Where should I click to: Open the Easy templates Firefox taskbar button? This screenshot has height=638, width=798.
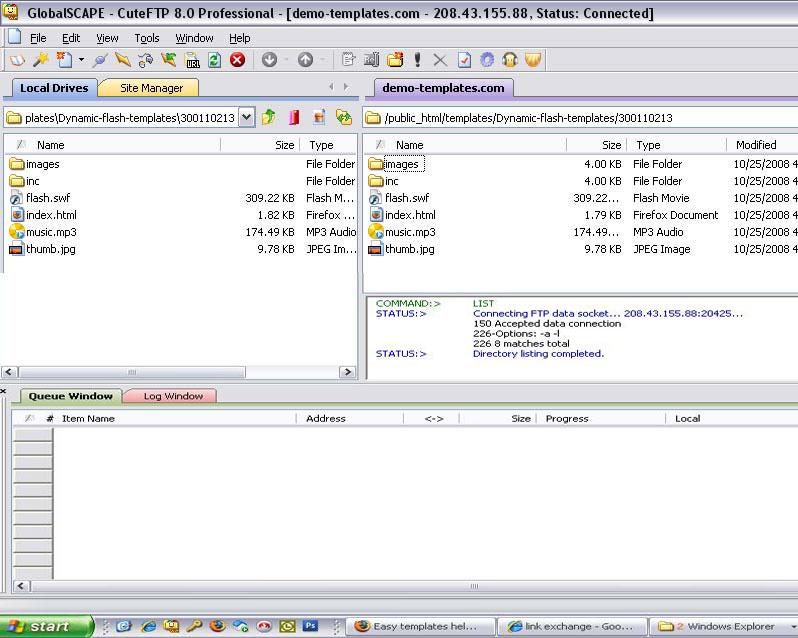421,626
